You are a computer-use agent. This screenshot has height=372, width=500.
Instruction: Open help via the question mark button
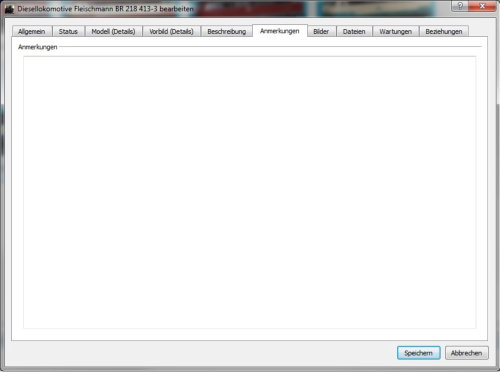(460, 6)
